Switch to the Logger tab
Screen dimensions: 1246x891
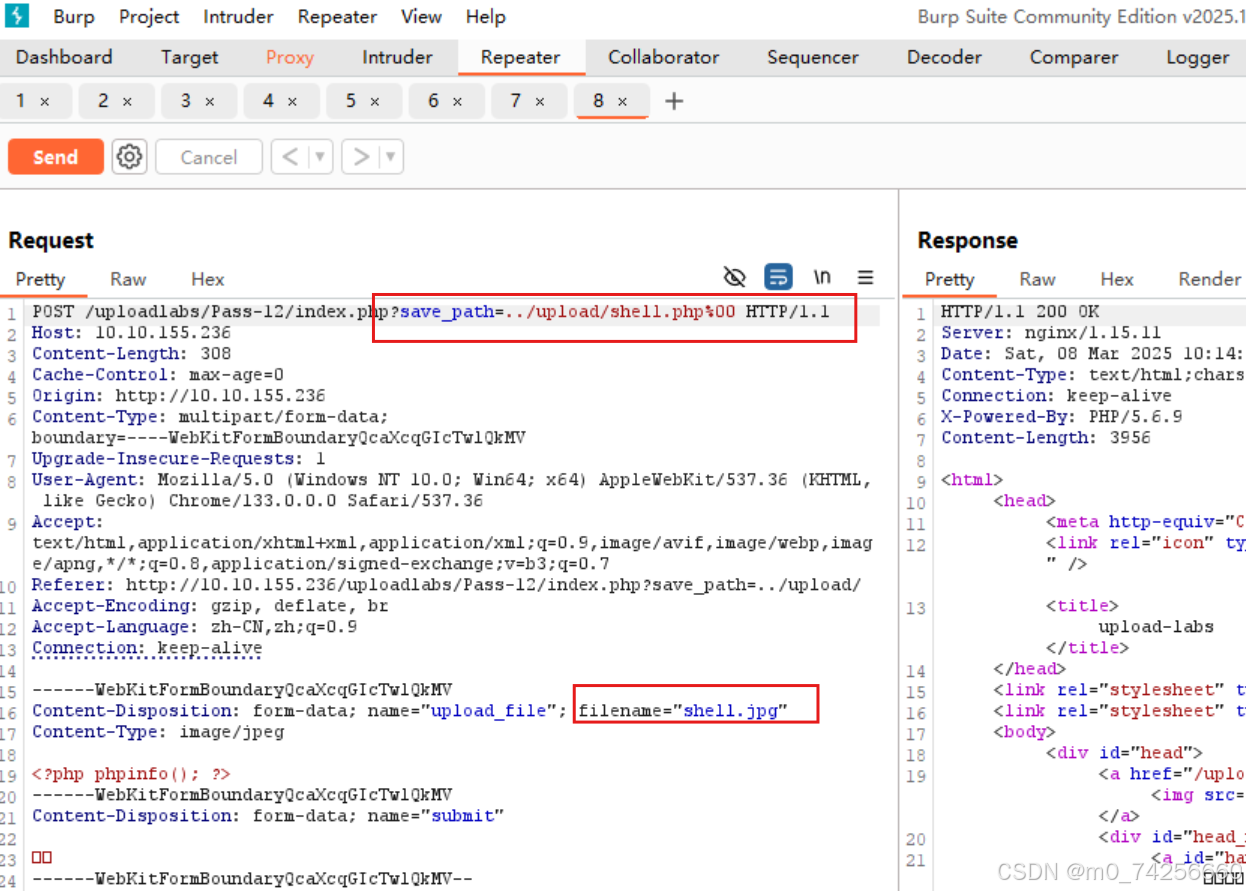[x=1197, y=57]
